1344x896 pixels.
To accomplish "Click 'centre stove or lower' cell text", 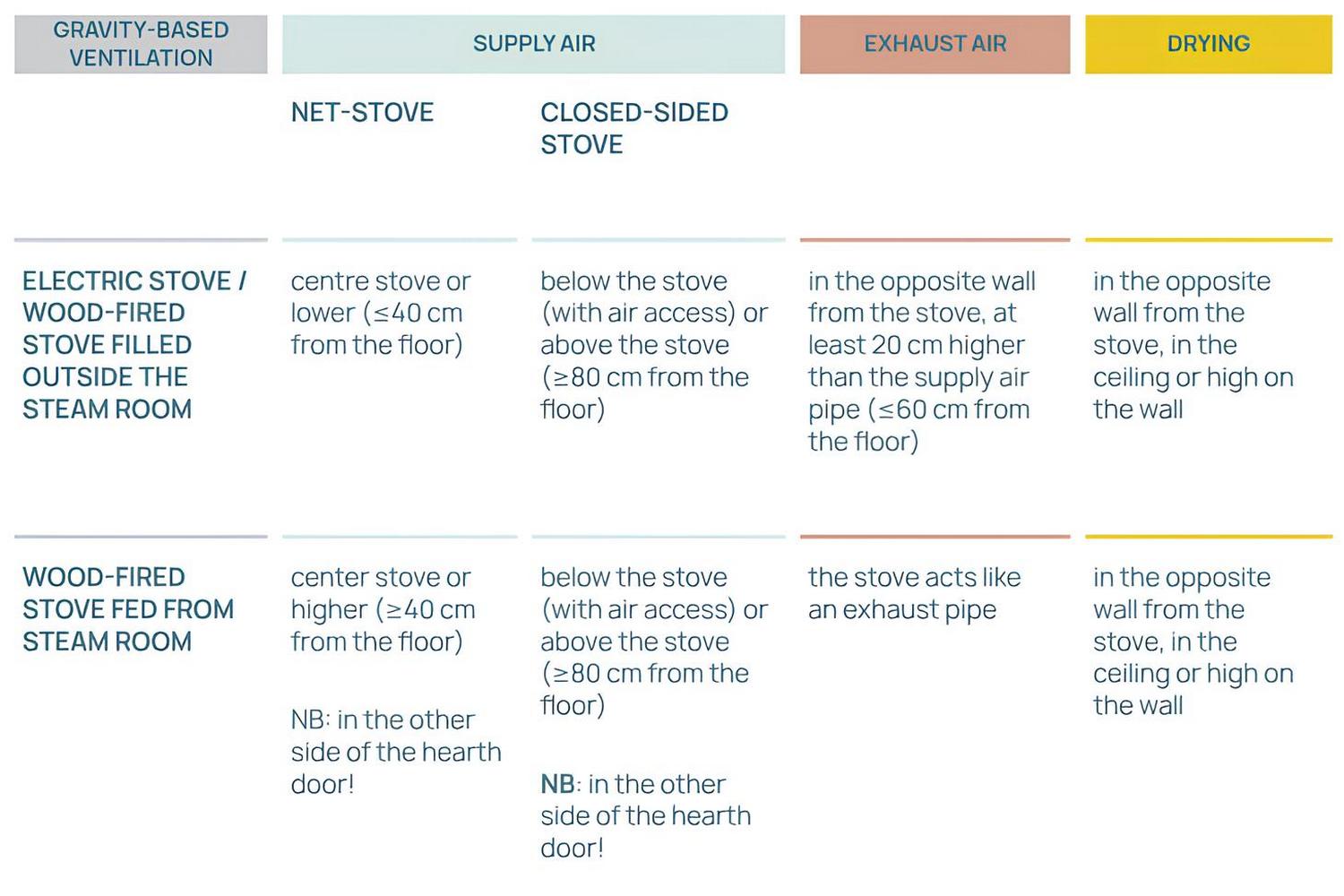I will point(381,313).
